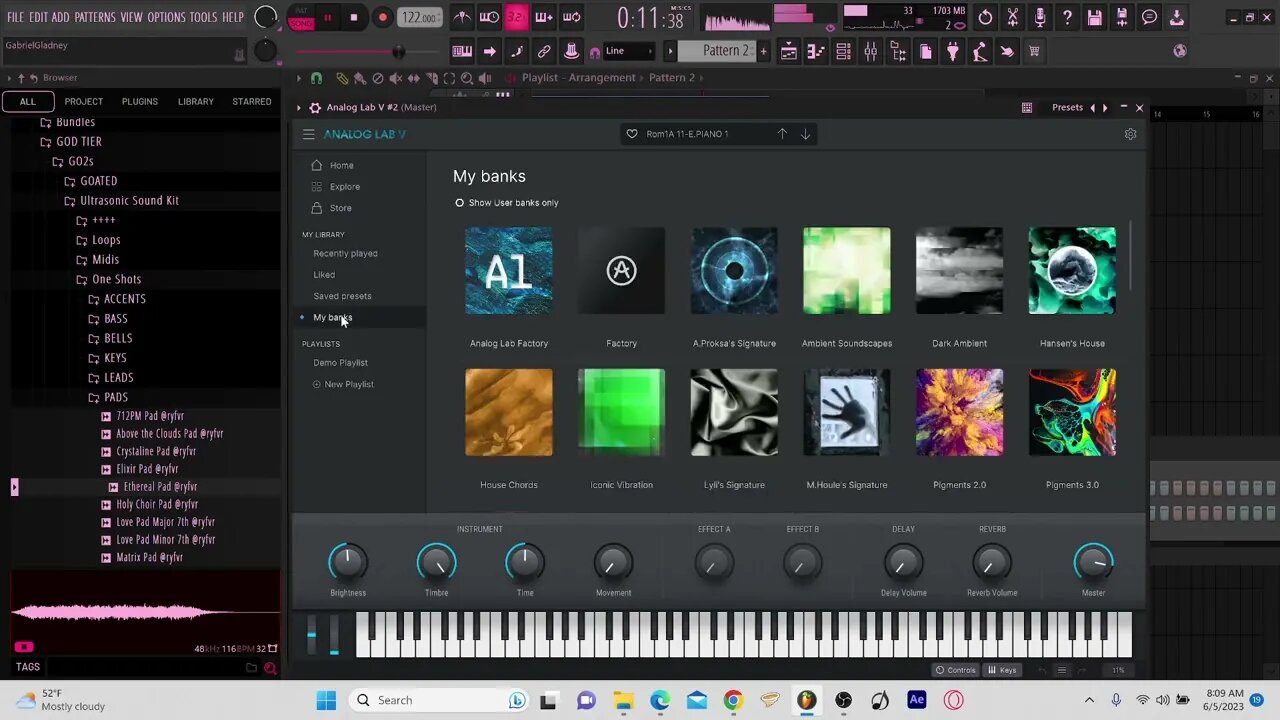Click the download export icon

1177,17
